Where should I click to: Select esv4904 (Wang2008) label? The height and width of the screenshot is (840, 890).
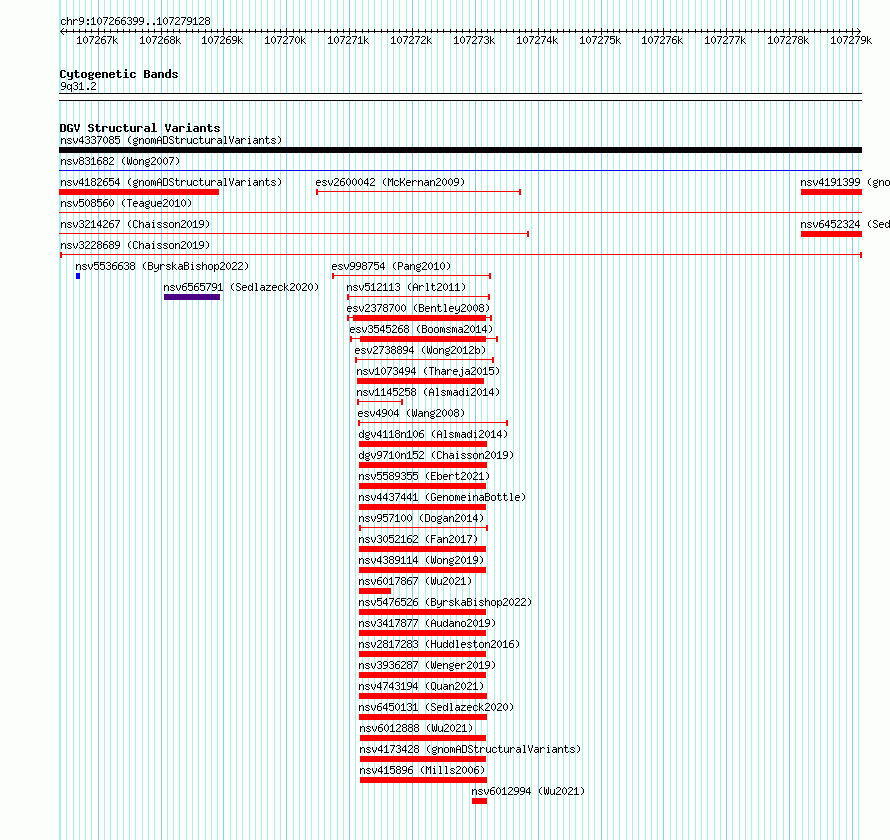pos(411,413)
